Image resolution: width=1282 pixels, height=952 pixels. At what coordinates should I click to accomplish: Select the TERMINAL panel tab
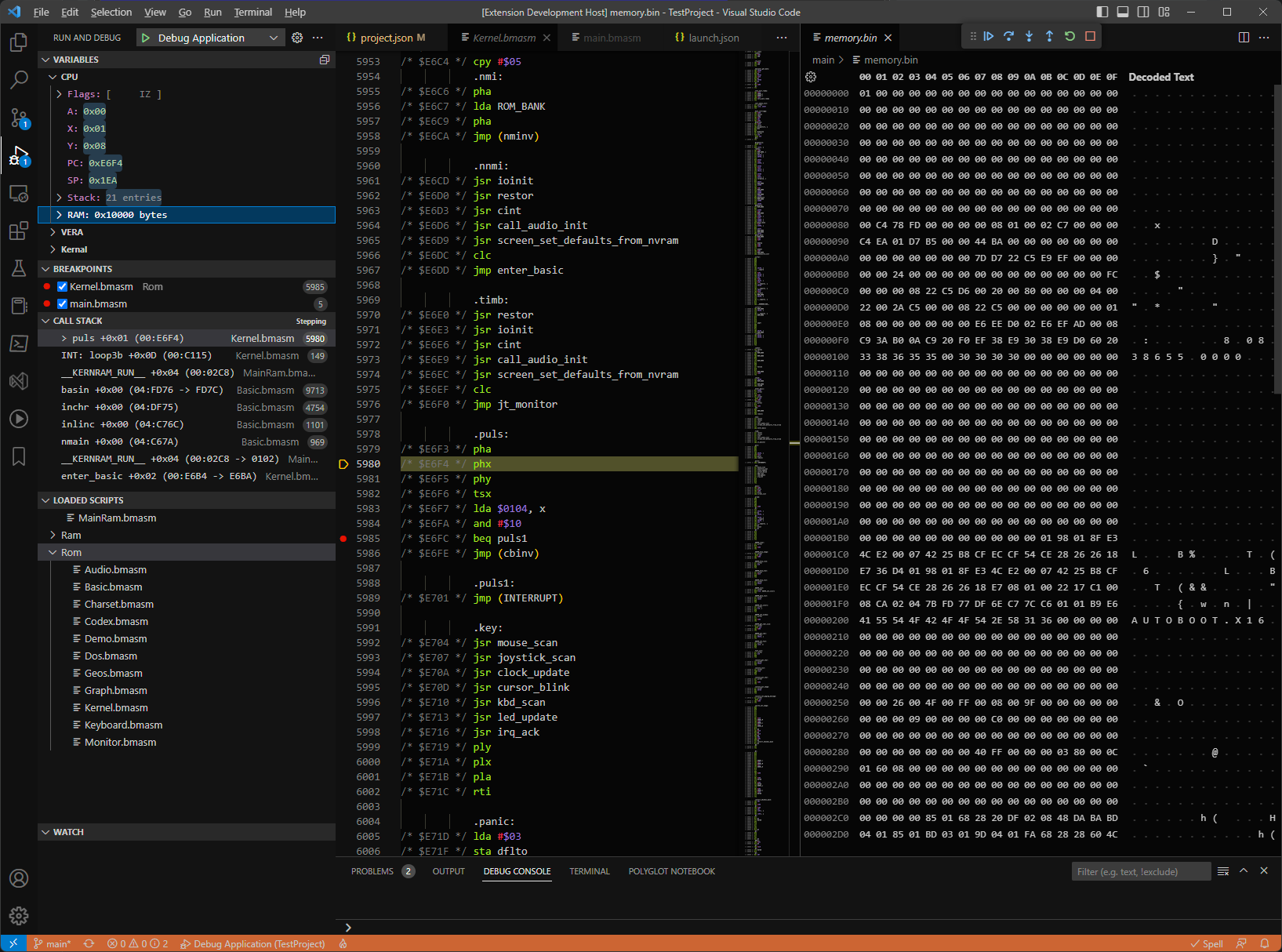tap(589, 870)
